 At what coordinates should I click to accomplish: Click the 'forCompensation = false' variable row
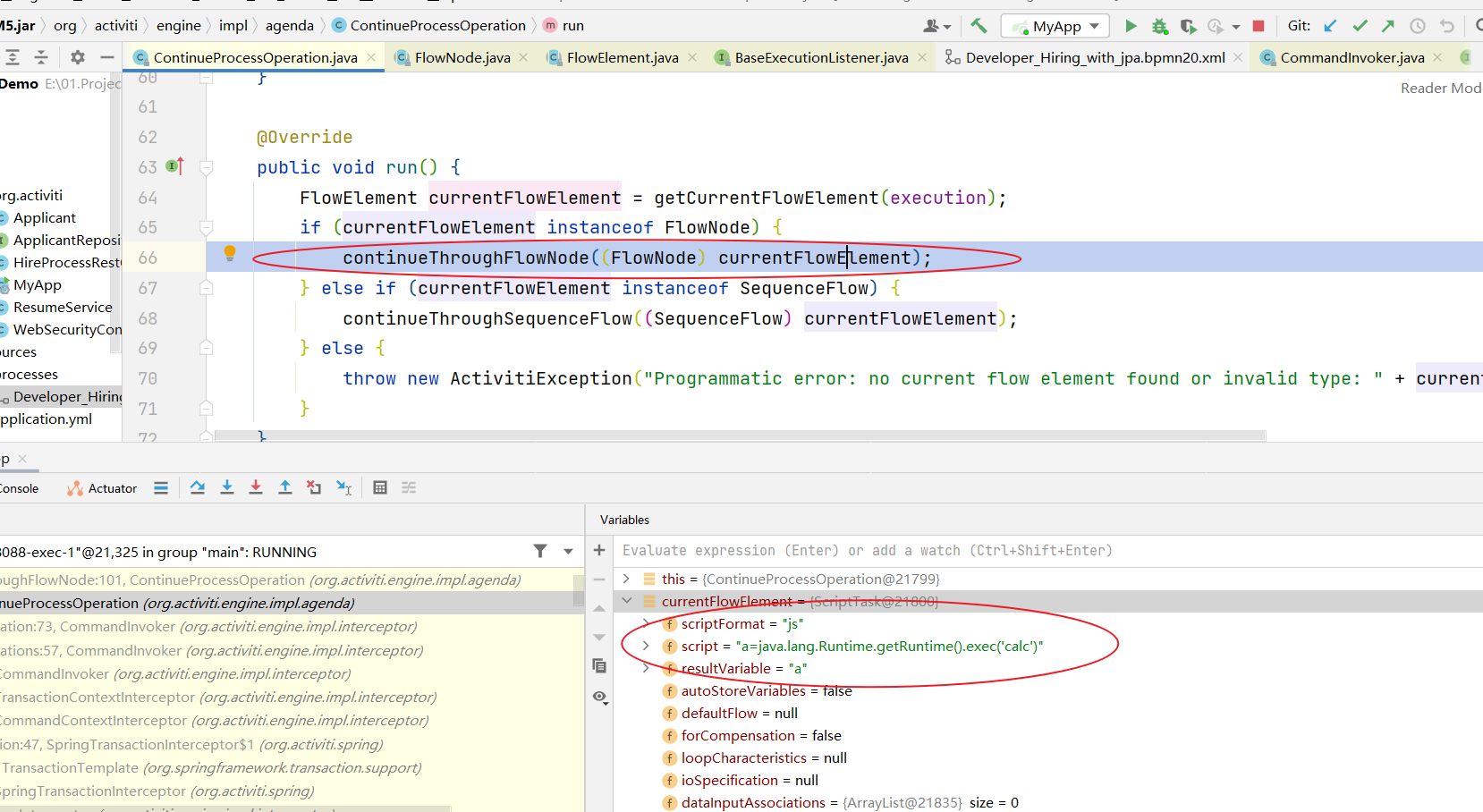(x=1047, y=735)
